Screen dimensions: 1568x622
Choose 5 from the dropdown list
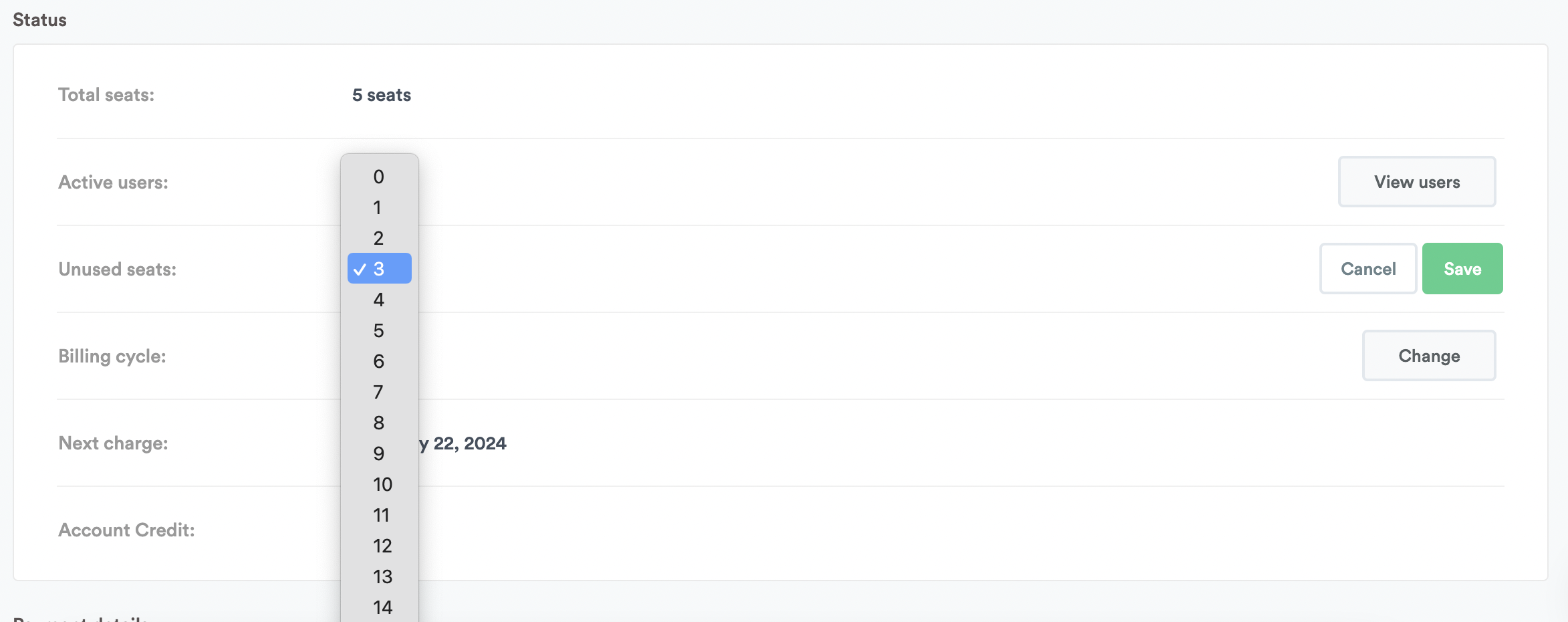click(379, 330)
